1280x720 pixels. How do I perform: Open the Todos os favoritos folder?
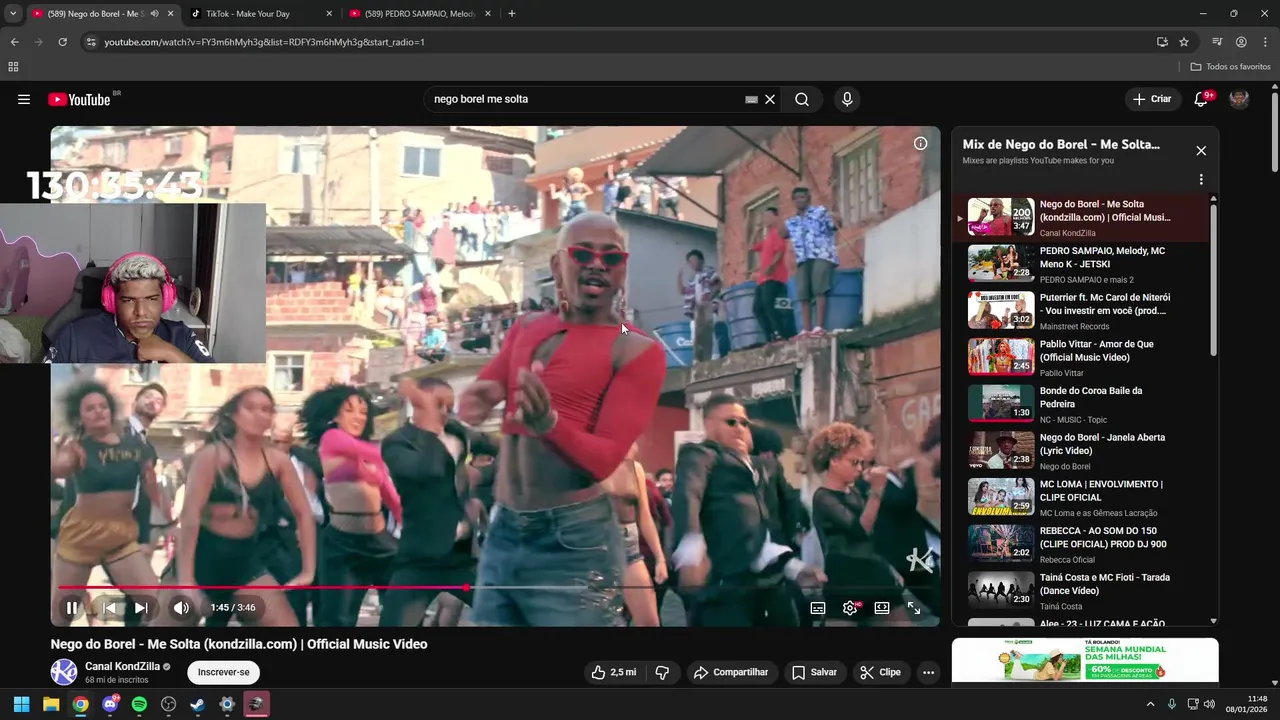(1231, 67)
